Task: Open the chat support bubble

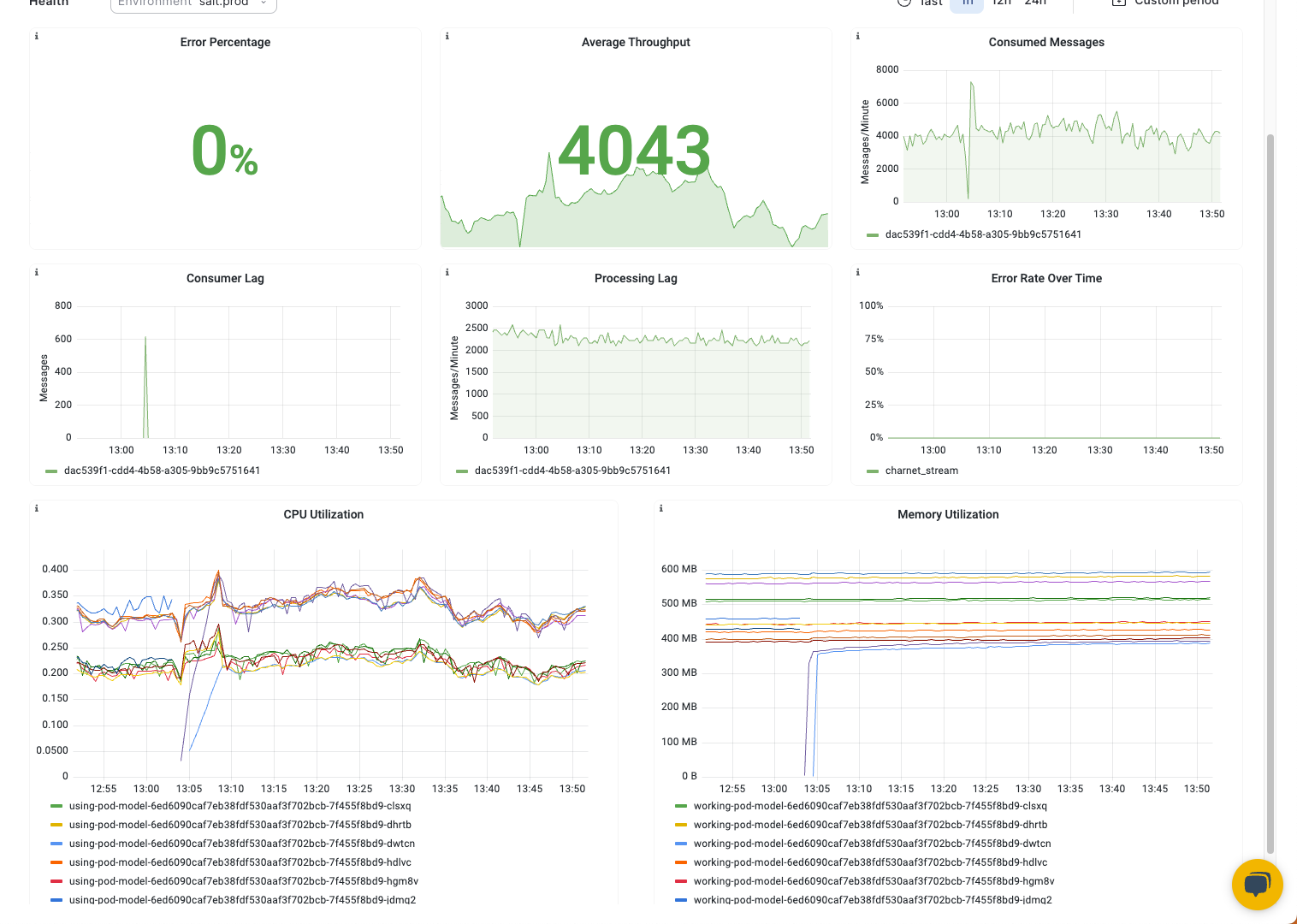Action: 1257,885
